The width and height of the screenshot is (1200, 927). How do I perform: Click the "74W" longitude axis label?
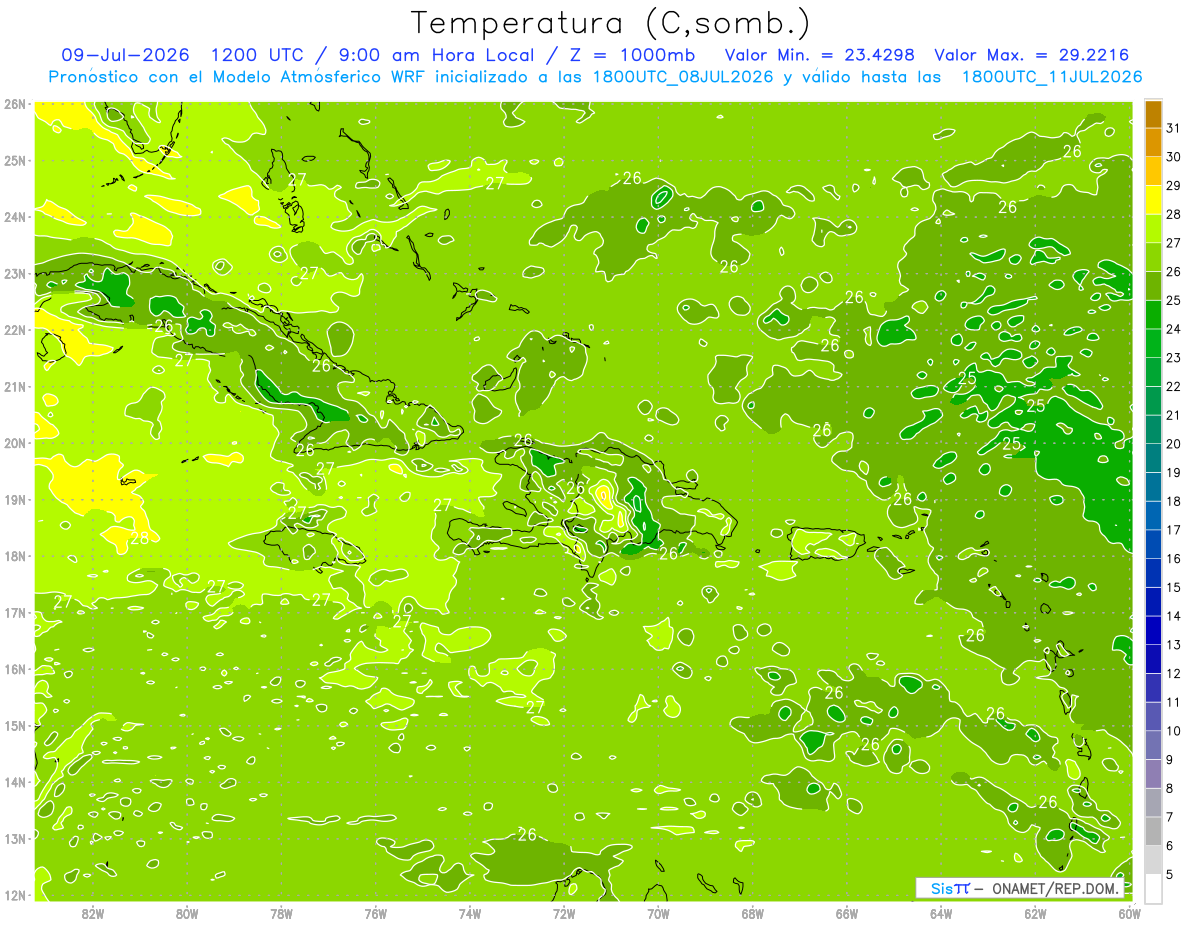(x=470, y=913)
